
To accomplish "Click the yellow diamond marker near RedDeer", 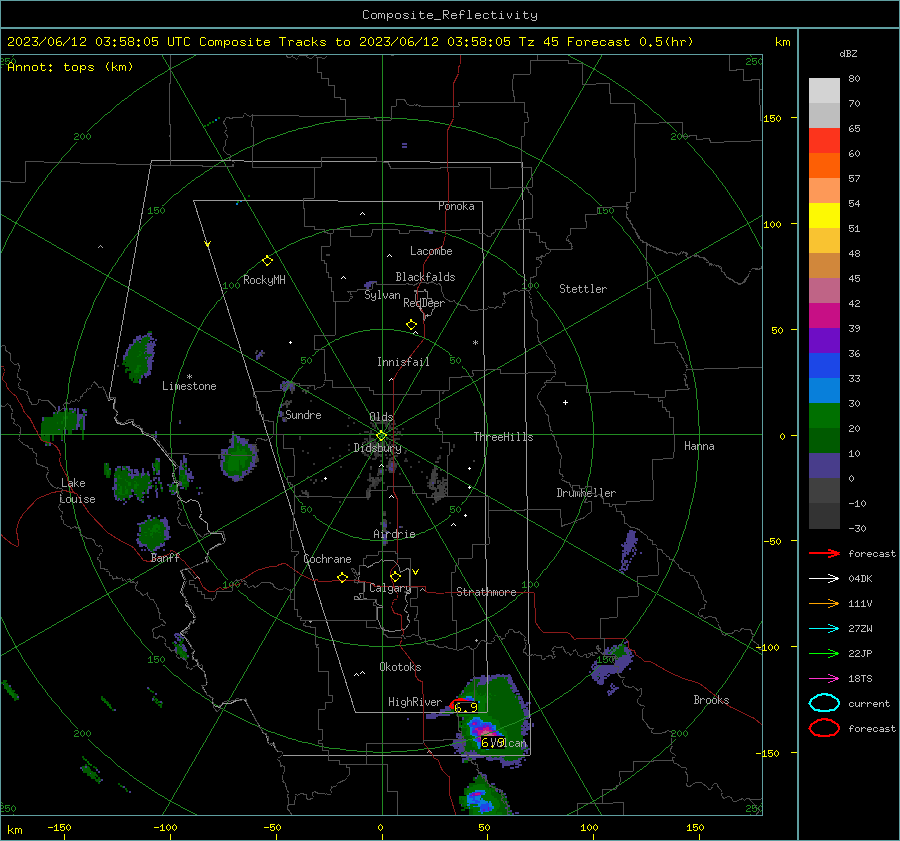I will (411, 325).
